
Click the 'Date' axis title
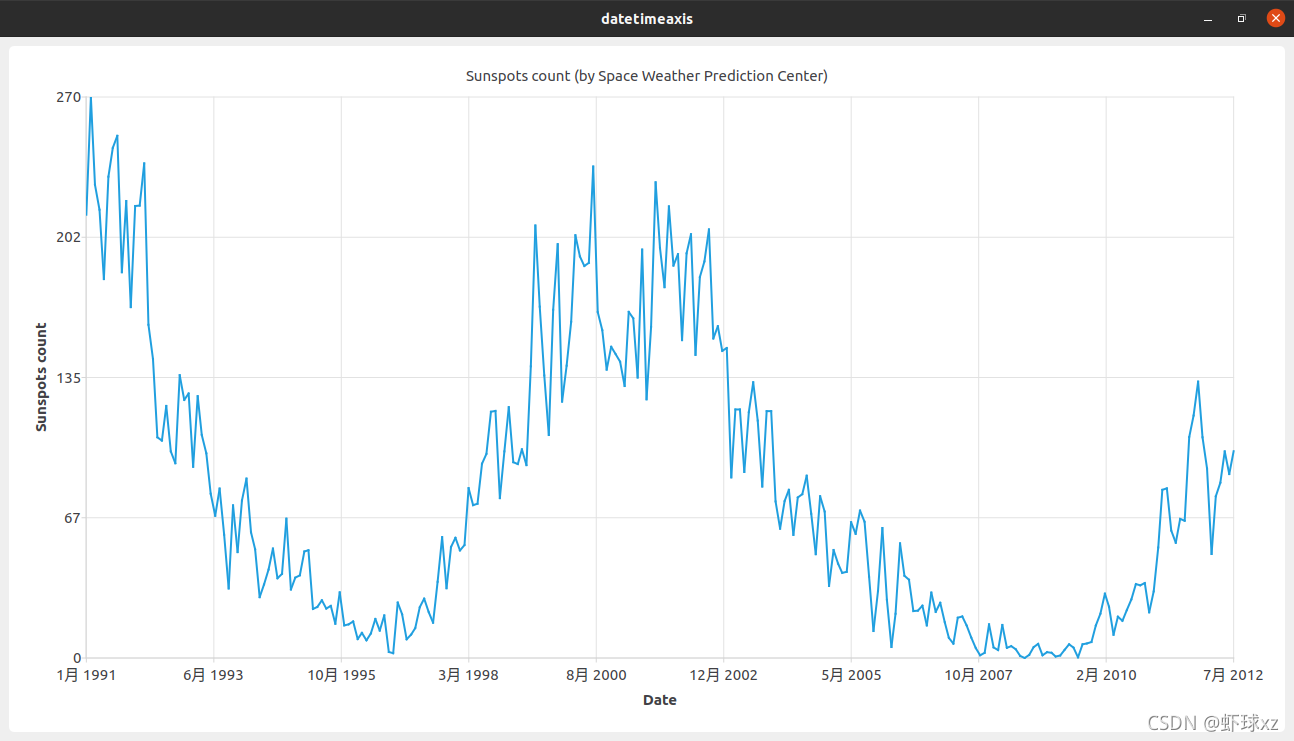660,700
